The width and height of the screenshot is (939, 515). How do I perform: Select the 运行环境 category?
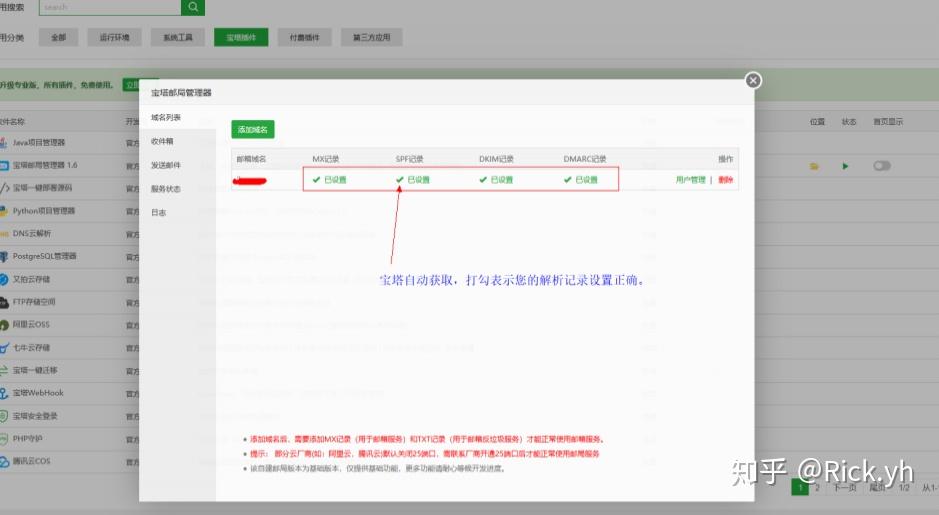tap(114, 37)
